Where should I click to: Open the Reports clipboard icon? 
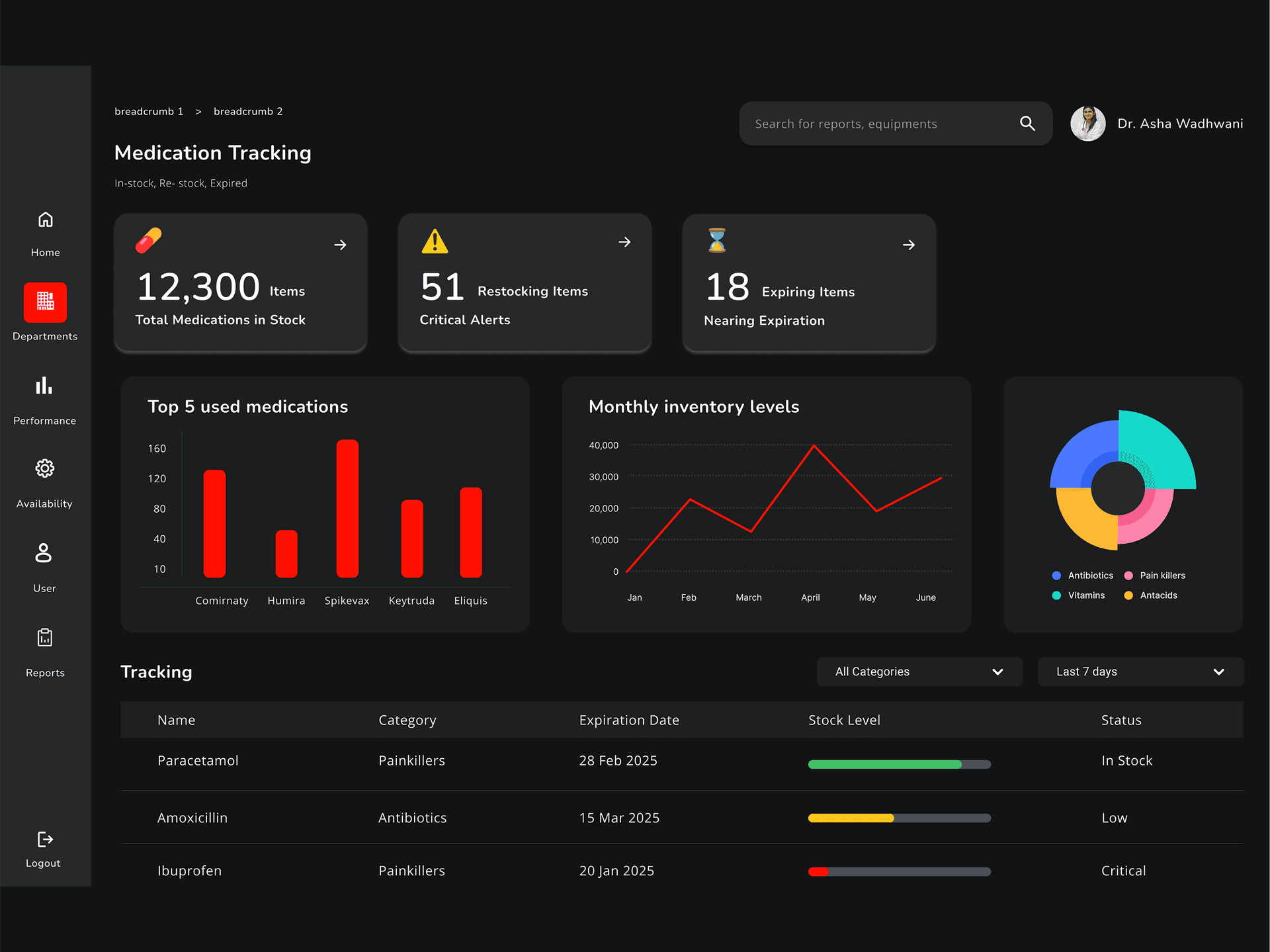[44, 638]
